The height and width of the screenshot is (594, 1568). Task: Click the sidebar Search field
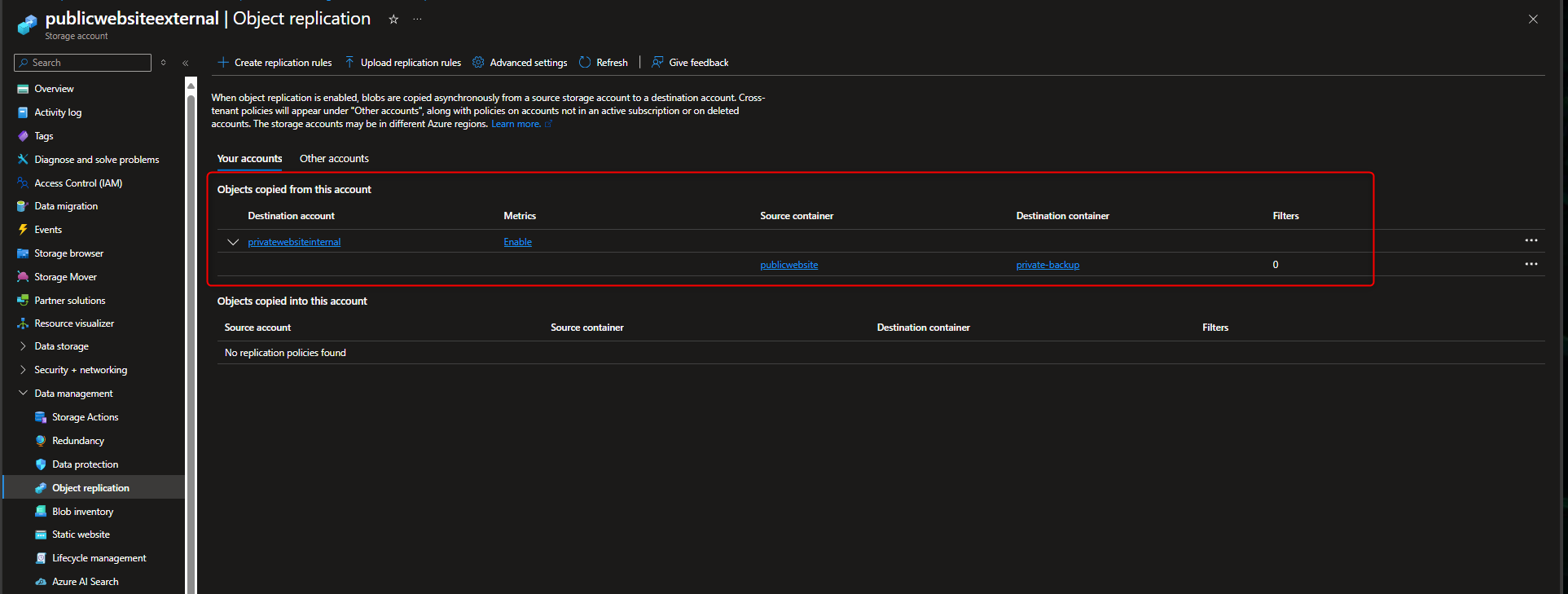pyautogui.click(x=82, y=63)
